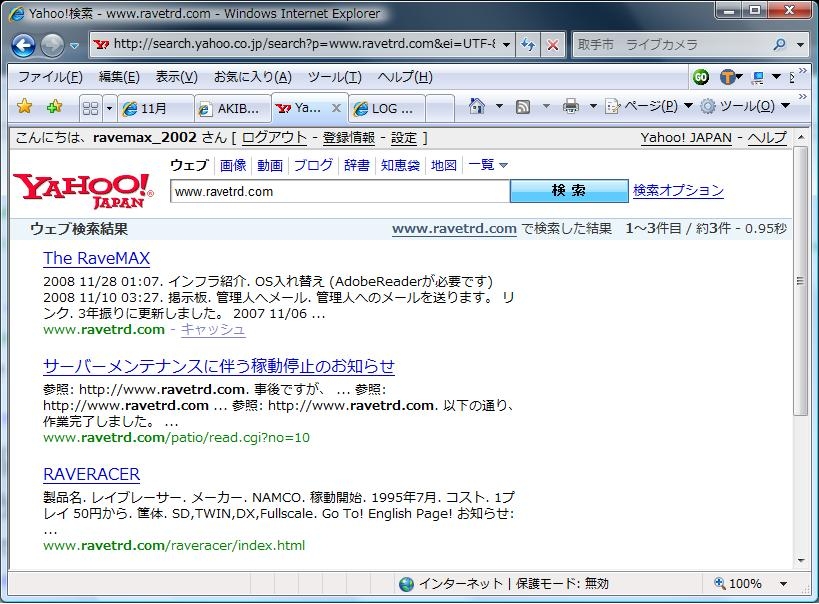Image resolution: width=819 pixels, height=604 pixels.
Task: Switch to the 11月 tab
Action: pos(156,108)
